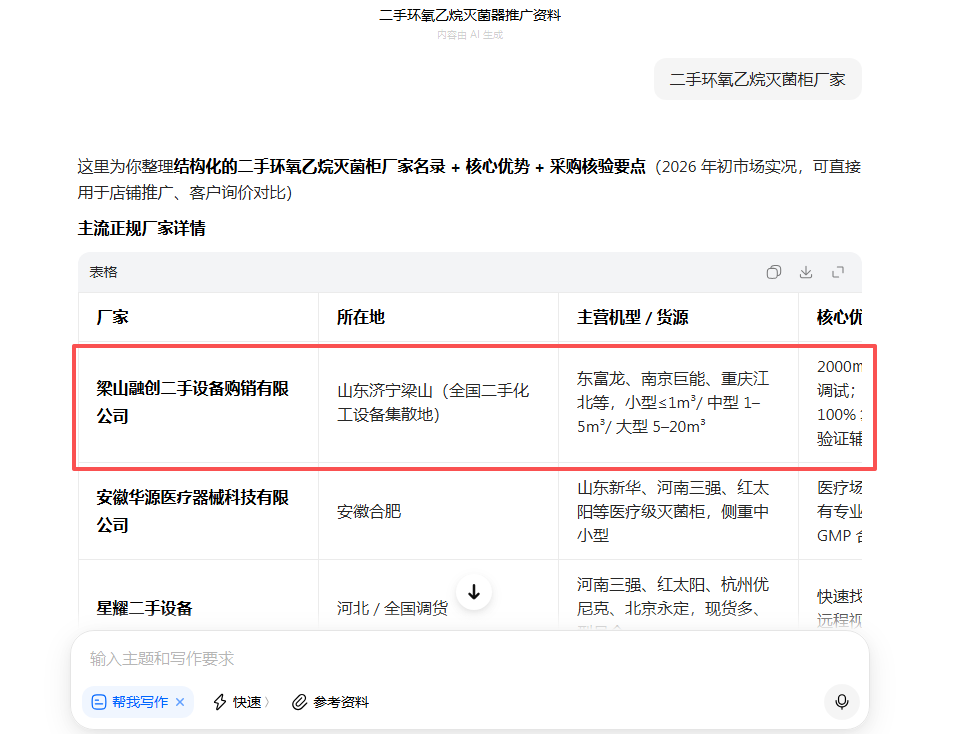Viewport: 957px width, 734px height.
Task: Activate voice input microphone
Action: coord(841,702)
